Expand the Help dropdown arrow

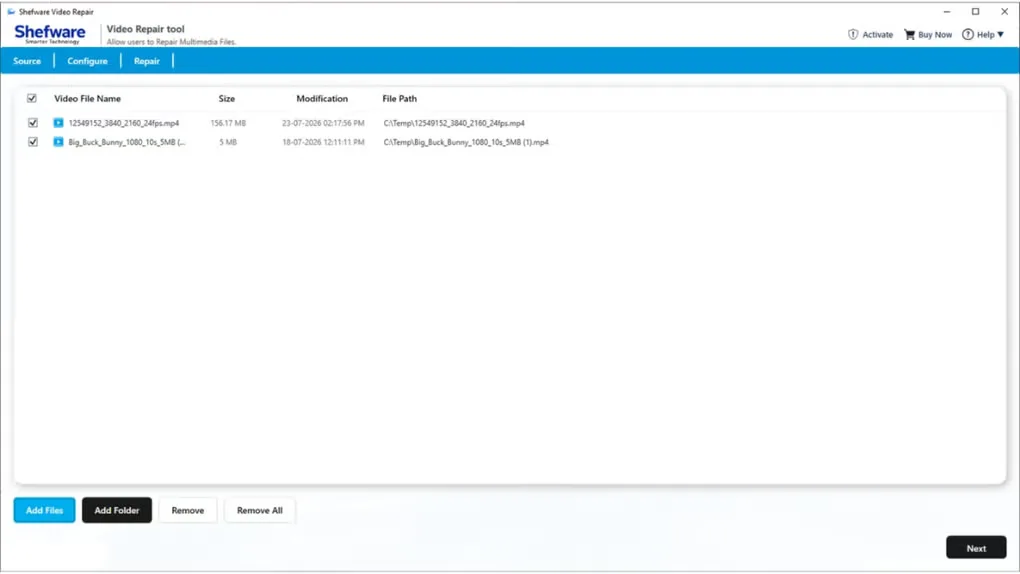(1000, 34)
